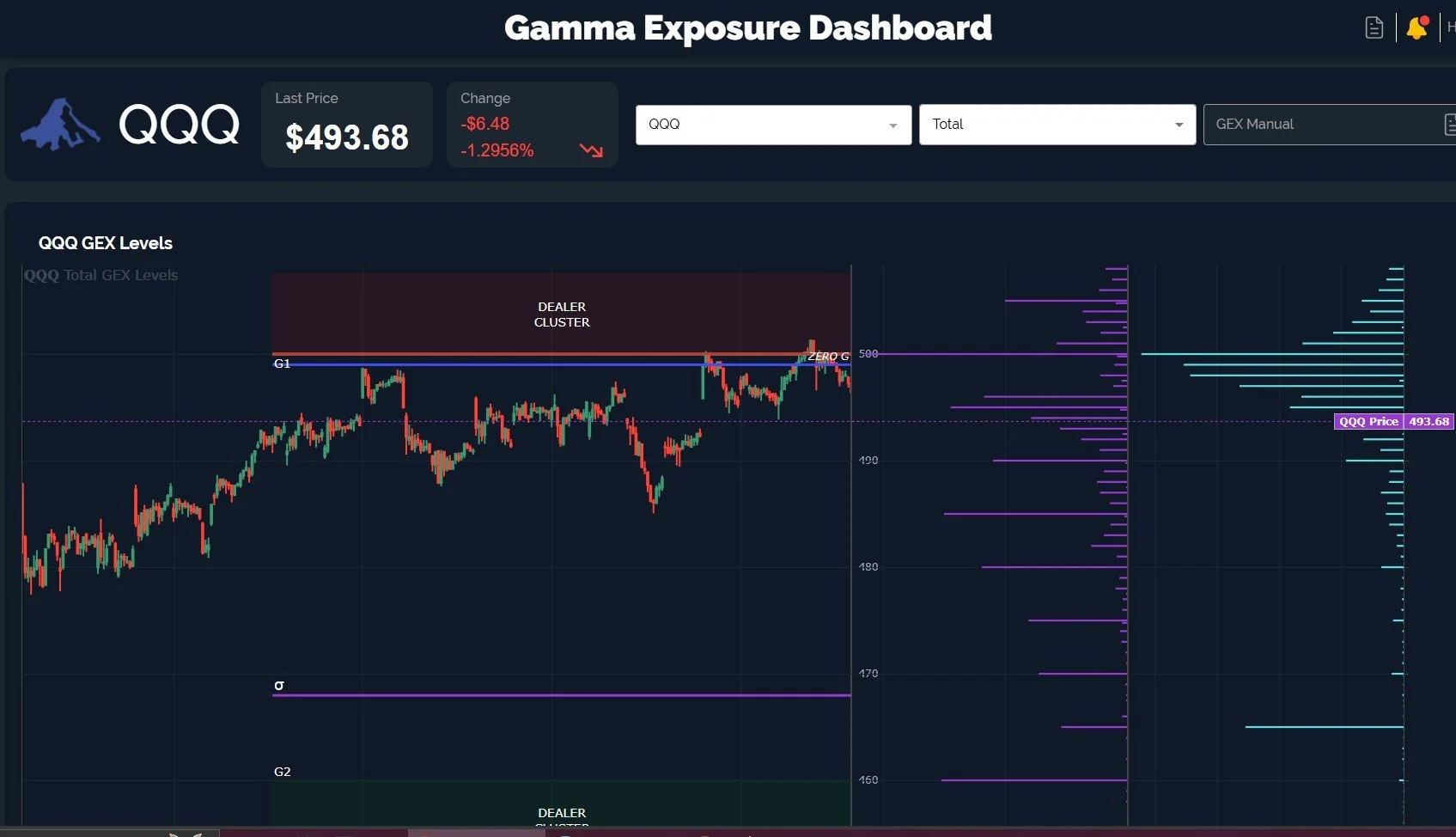Viewport: 1456px width, 837px height.
Task: Click the ZERO G level label
Action: 828,356
